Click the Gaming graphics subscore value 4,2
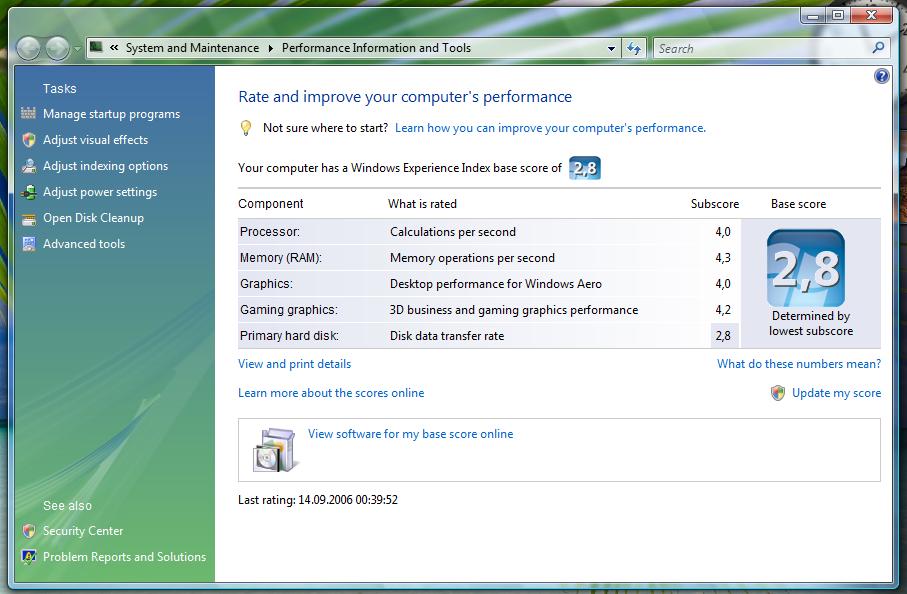The width and height of the screenshot is (907, 594). click(723, 310)
